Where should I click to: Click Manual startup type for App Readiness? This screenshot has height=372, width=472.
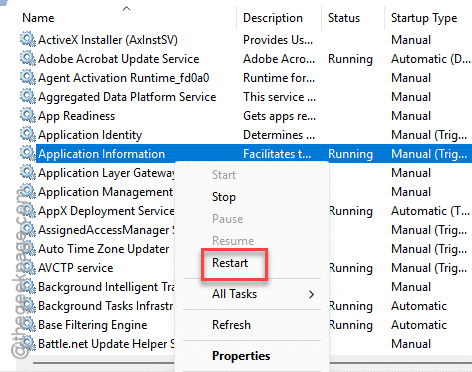coord(411,116)
